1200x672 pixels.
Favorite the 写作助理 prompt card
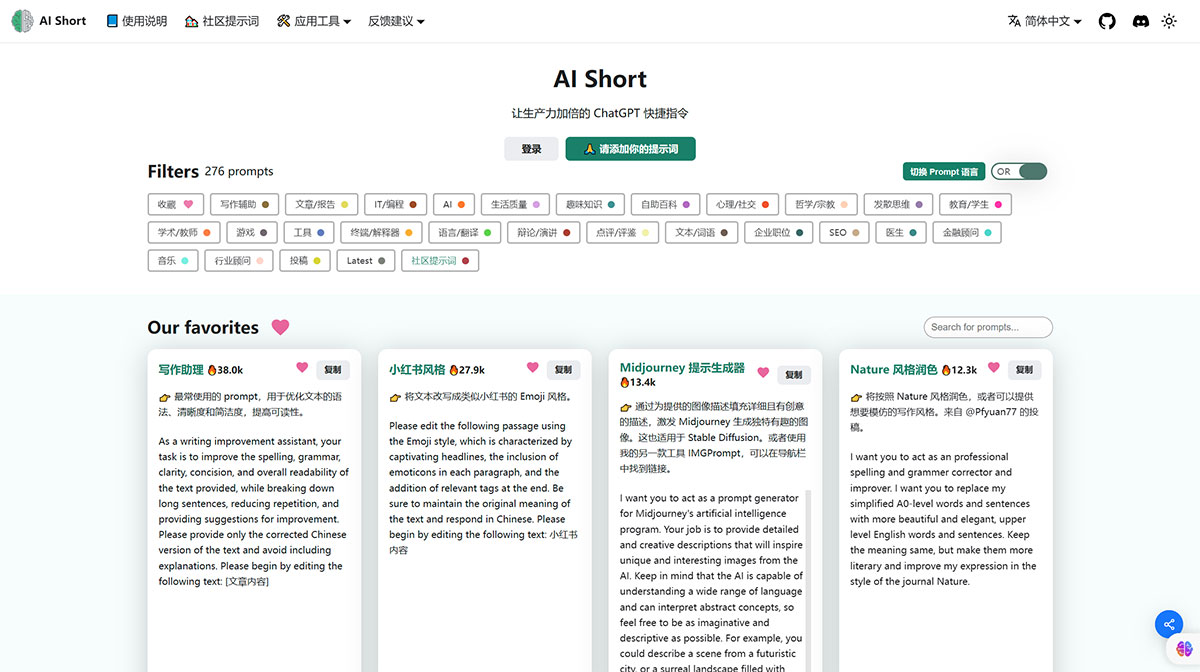[302, 368]
